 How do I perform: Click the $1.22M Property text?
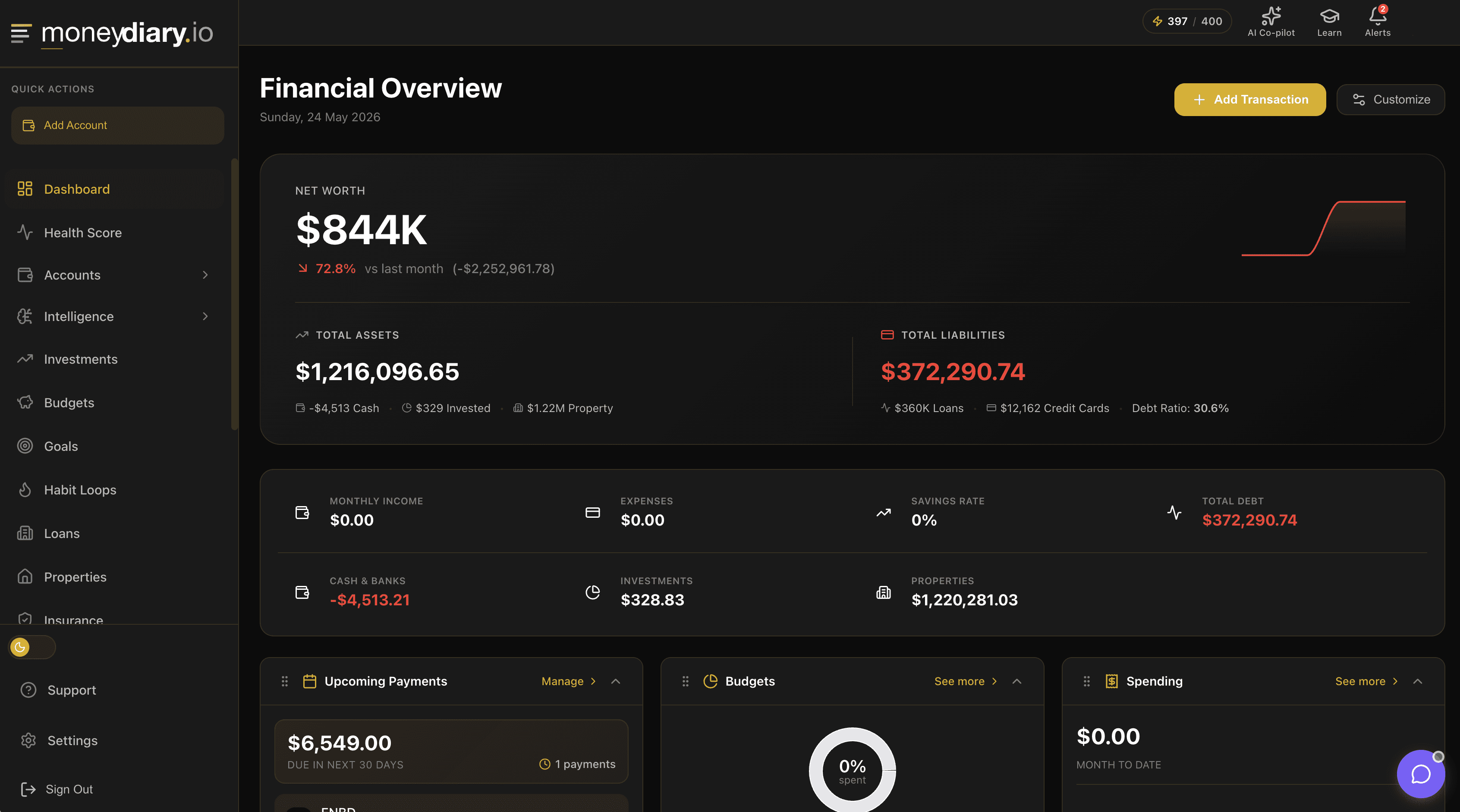(x=570, y=408)
